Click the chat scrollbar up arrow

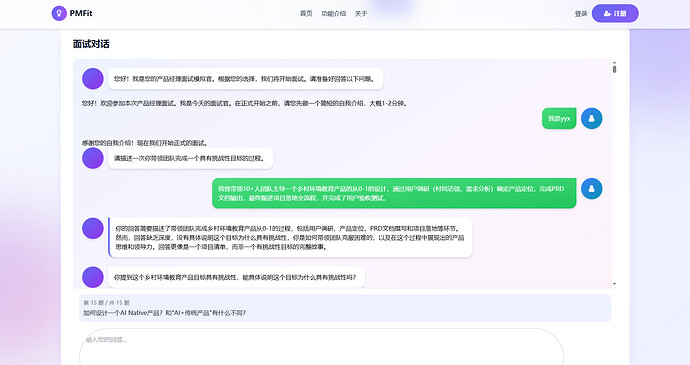(614, 63)
